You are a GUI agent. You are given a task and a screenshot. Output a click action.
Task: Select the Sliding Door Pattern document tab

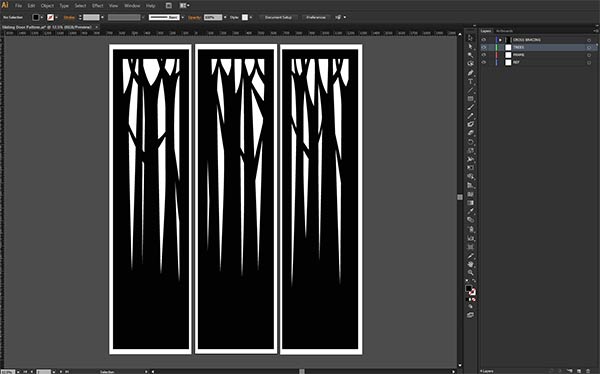pyautogui.click(x=47, y=27)
